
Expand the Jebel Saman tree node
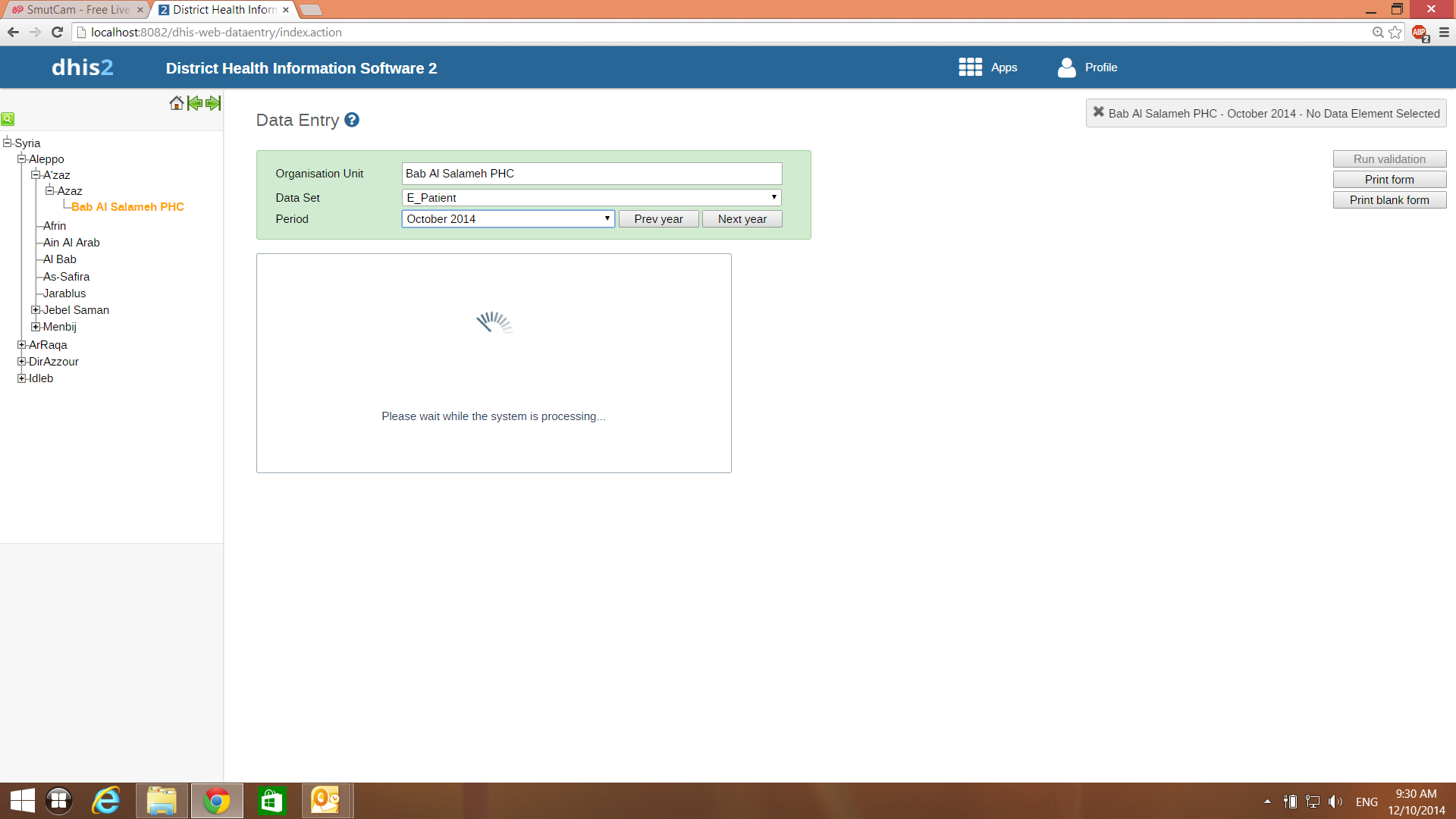click(36, 310)
